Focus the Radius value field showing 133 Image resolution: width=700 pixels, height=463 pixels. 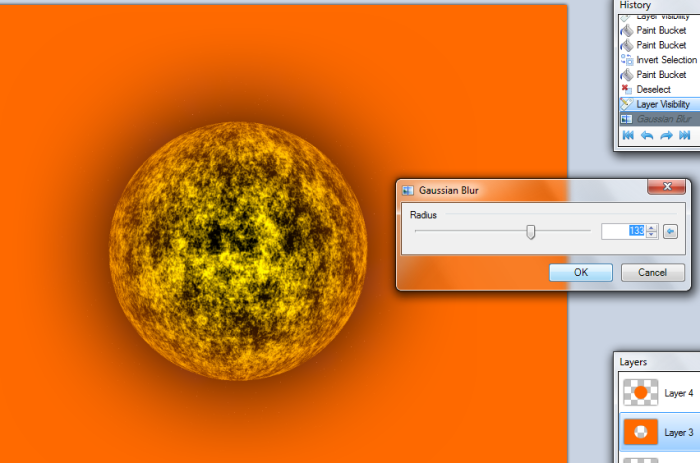click(623, 231)
